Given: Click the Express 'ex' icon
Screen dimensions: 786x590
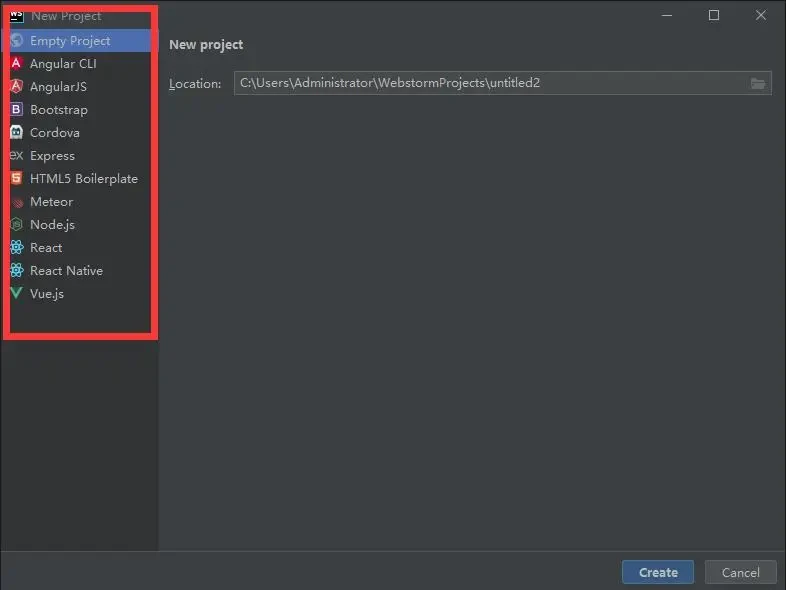Looking at the screenshot, I should pyautogui.click(x=16, y=156).
